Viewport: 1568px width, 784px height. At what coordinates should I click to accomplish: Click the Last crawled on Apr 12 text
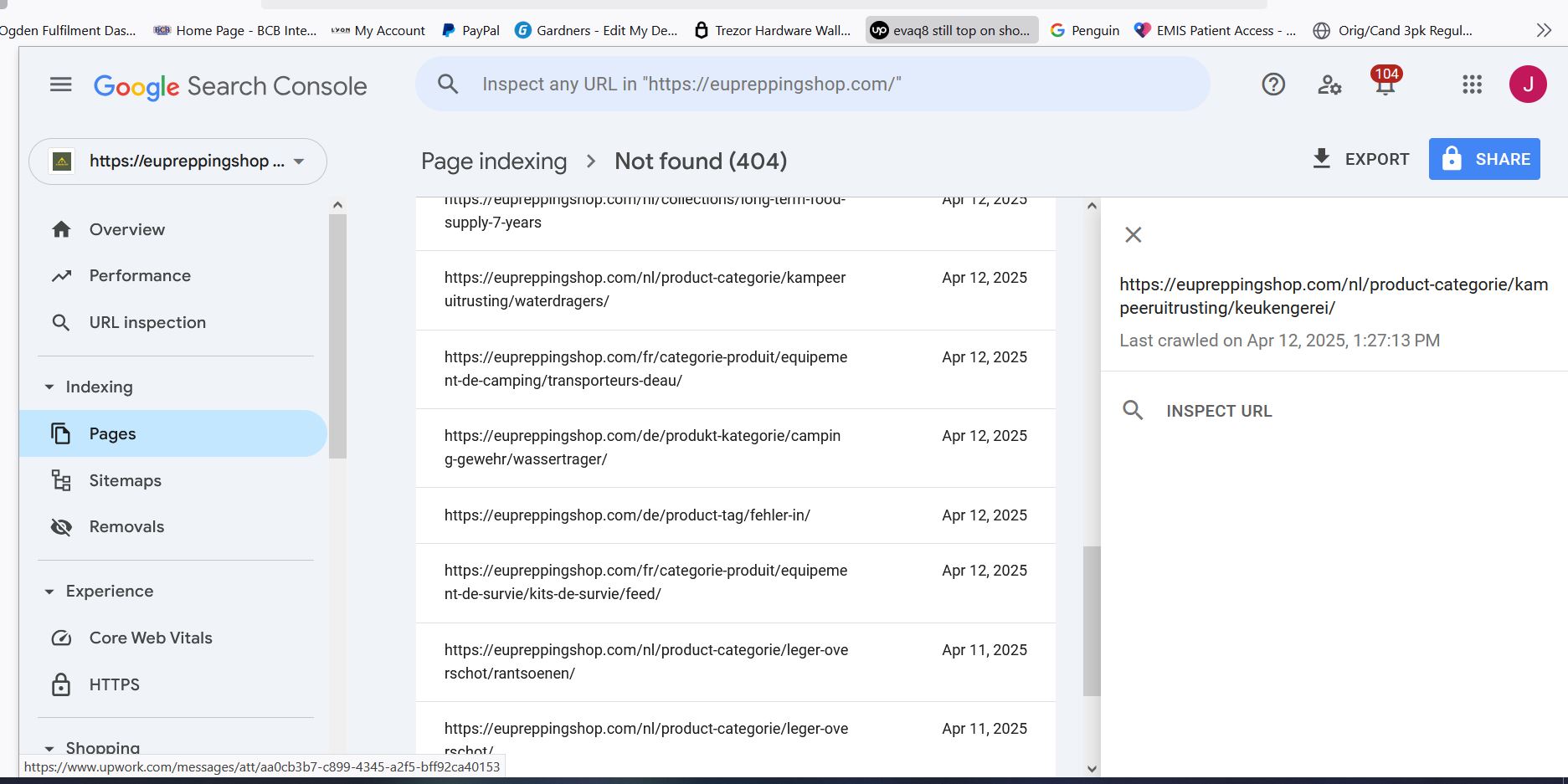click(1280, 341)
